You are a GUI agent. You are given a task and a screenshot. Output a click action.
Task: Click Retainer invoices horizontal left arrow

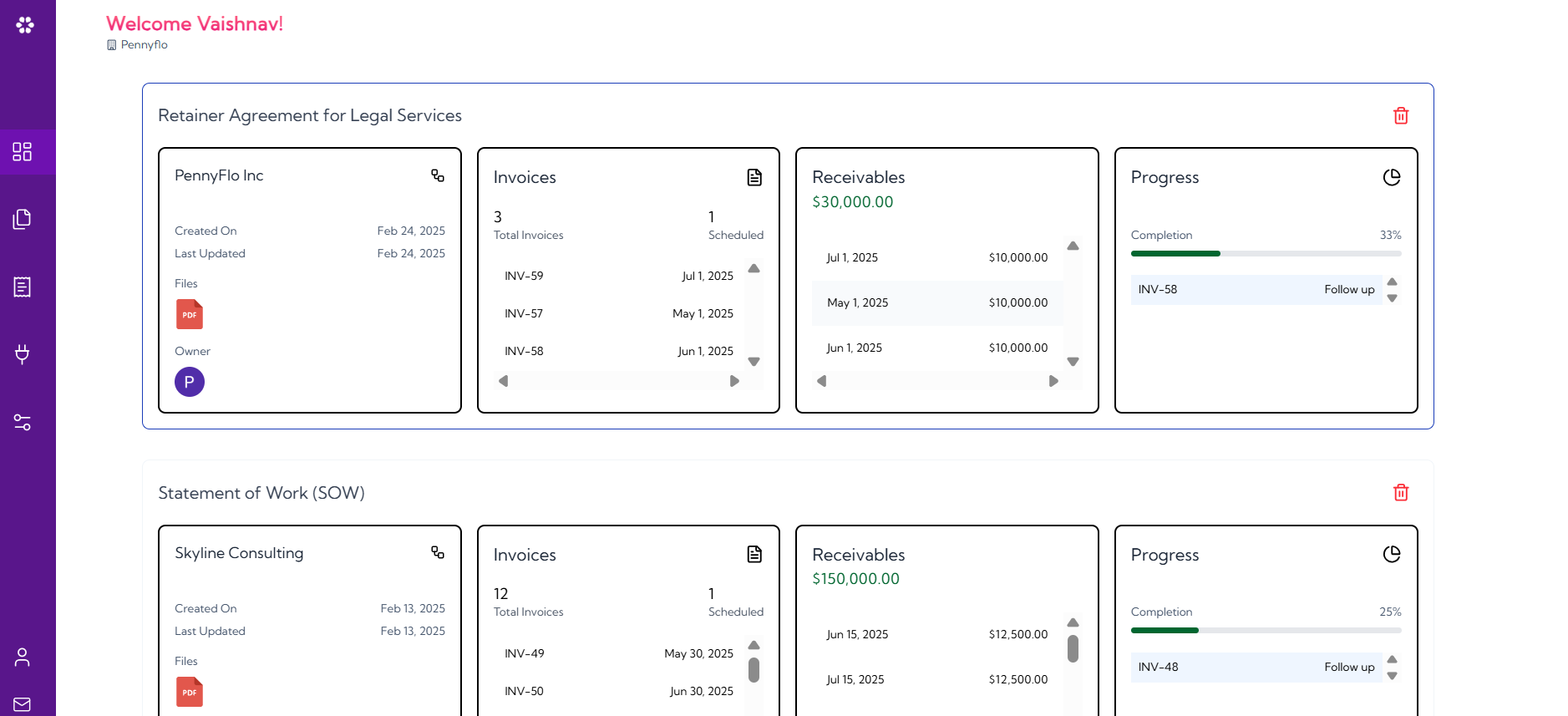pos(503,381)
